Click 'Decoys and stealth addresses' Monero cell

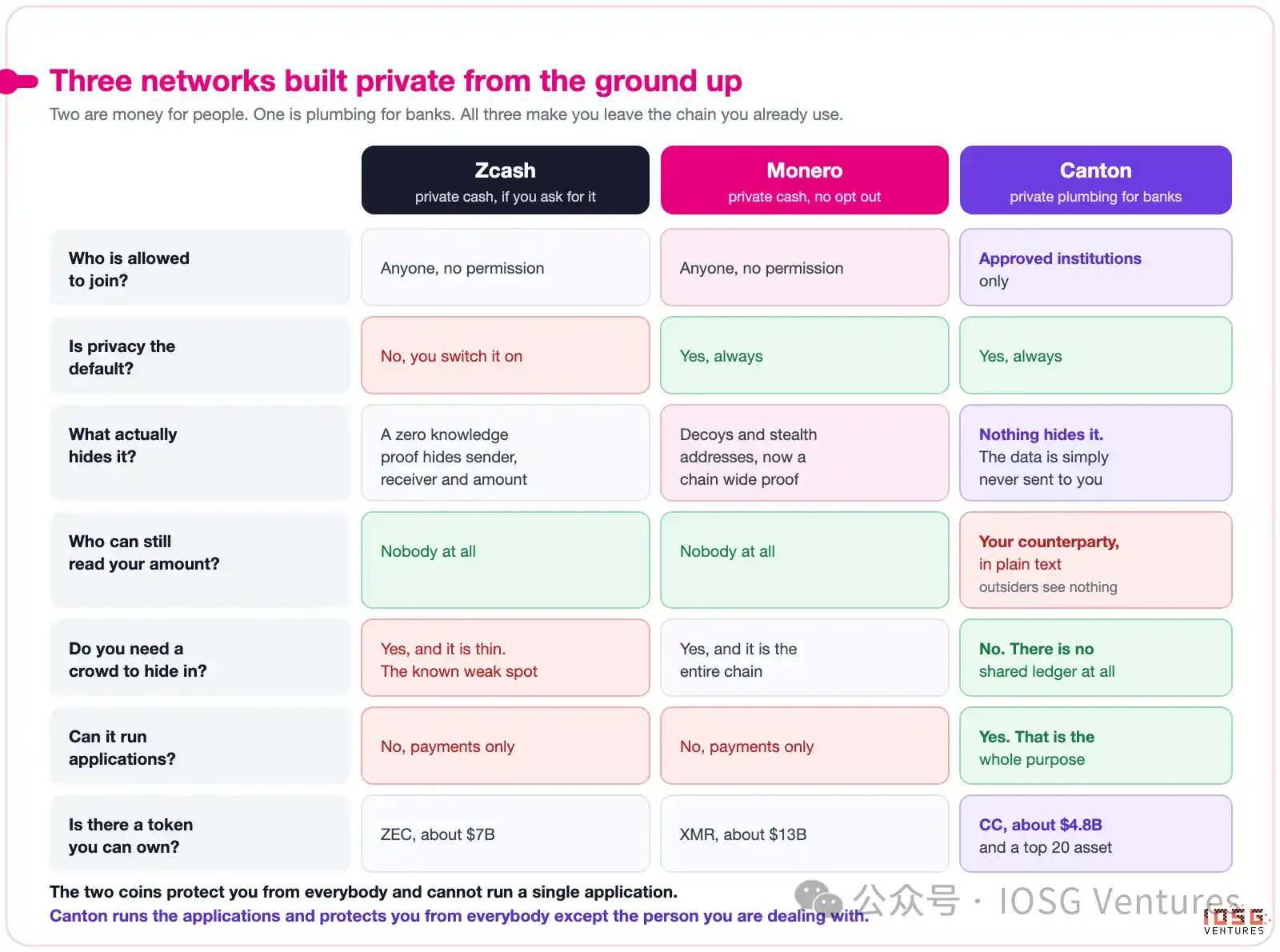click(x=804, y=453)
